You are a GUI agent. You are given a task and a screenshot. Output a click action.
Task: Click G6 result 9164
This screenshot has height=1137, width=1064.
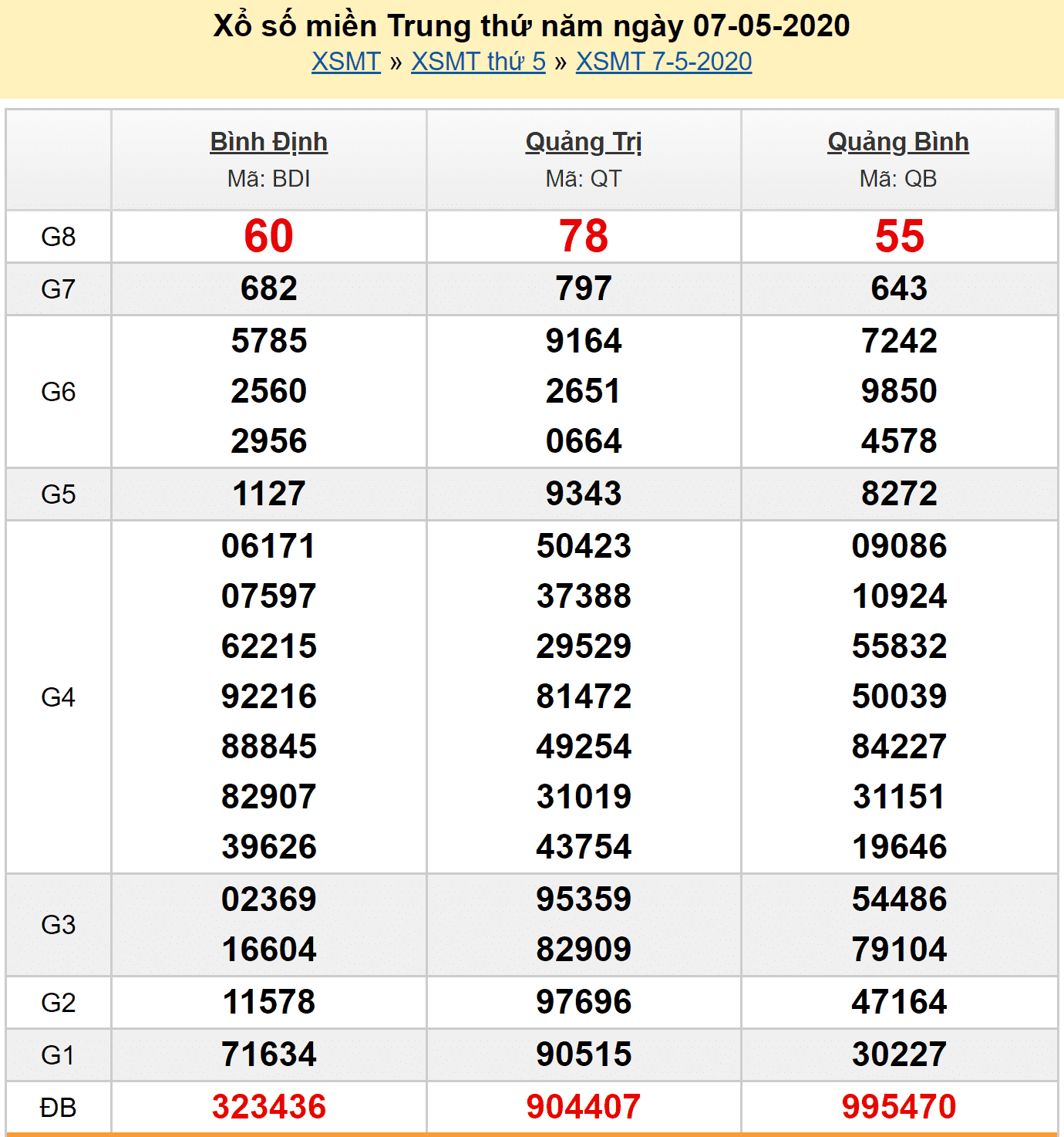tap(584, 341)
